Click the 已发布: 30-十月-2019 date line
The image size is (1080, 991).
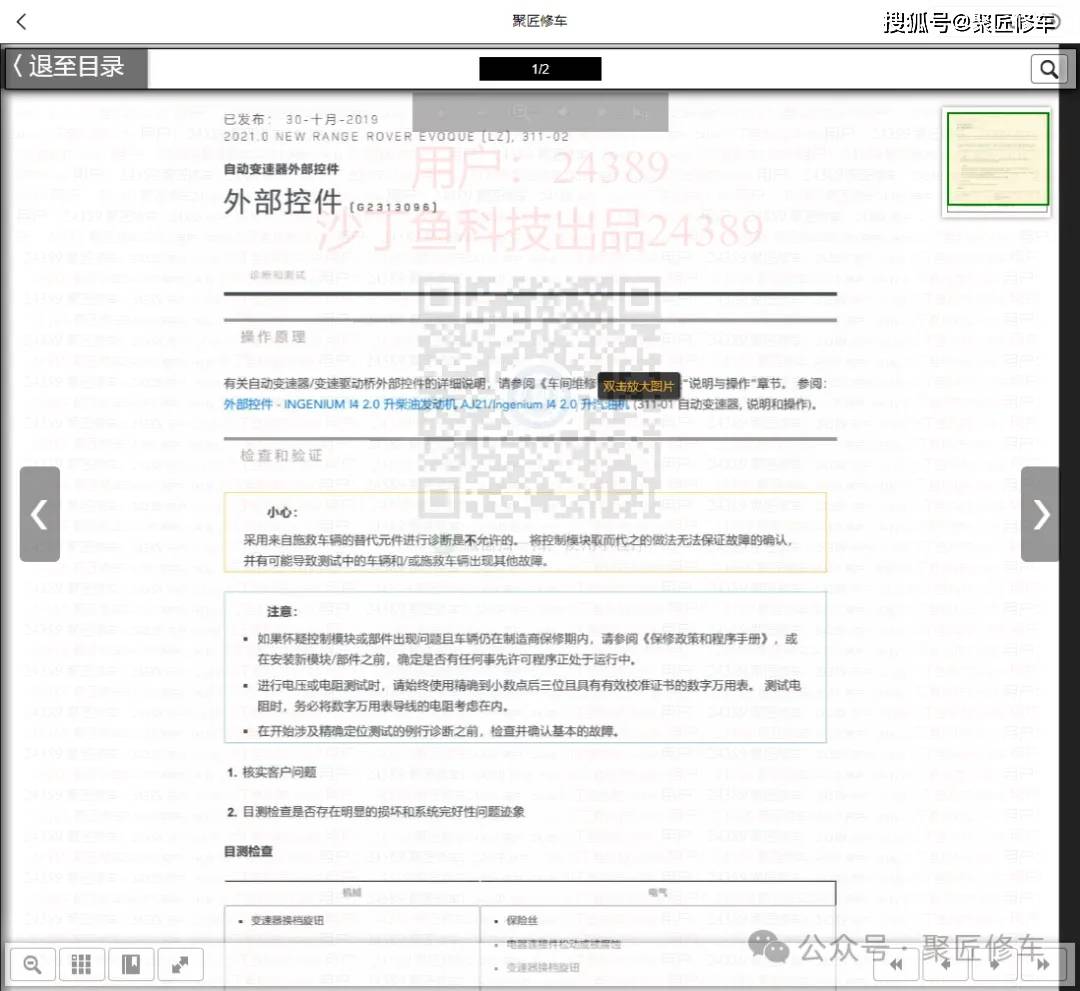(x=301, y=119)
